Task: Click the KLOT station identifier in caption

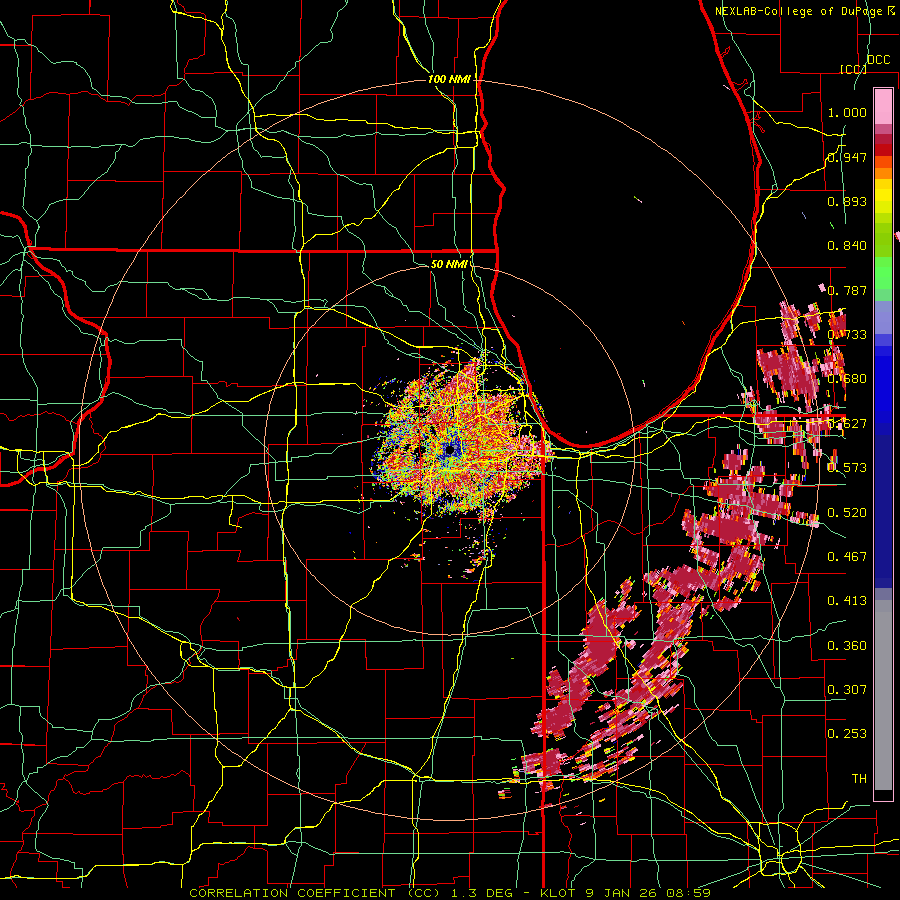Action: (557, 893)
